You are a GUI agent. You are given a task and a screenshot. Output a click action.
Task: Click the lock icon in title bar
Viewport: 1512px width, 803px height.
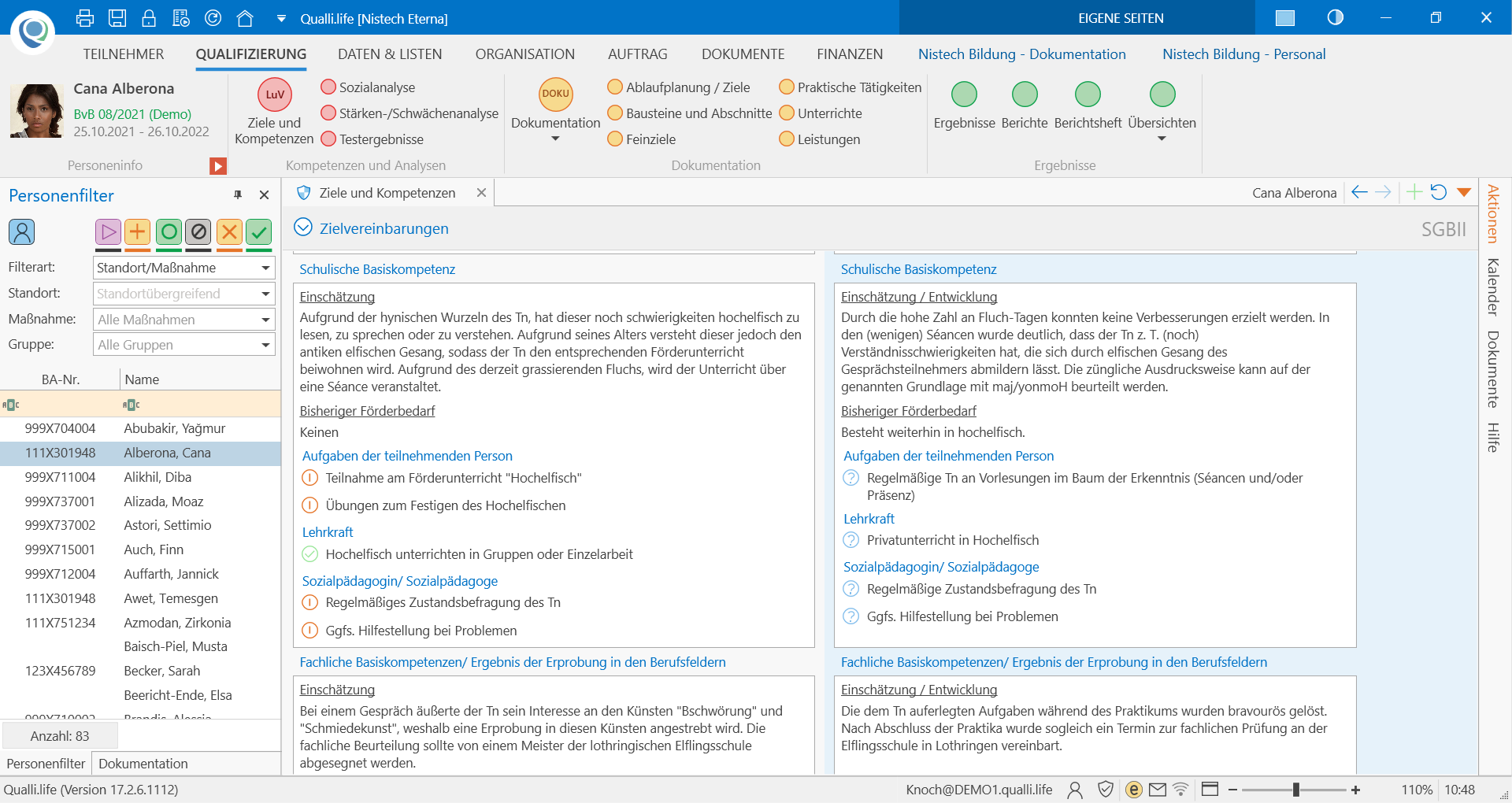click(x=149, y=18)
